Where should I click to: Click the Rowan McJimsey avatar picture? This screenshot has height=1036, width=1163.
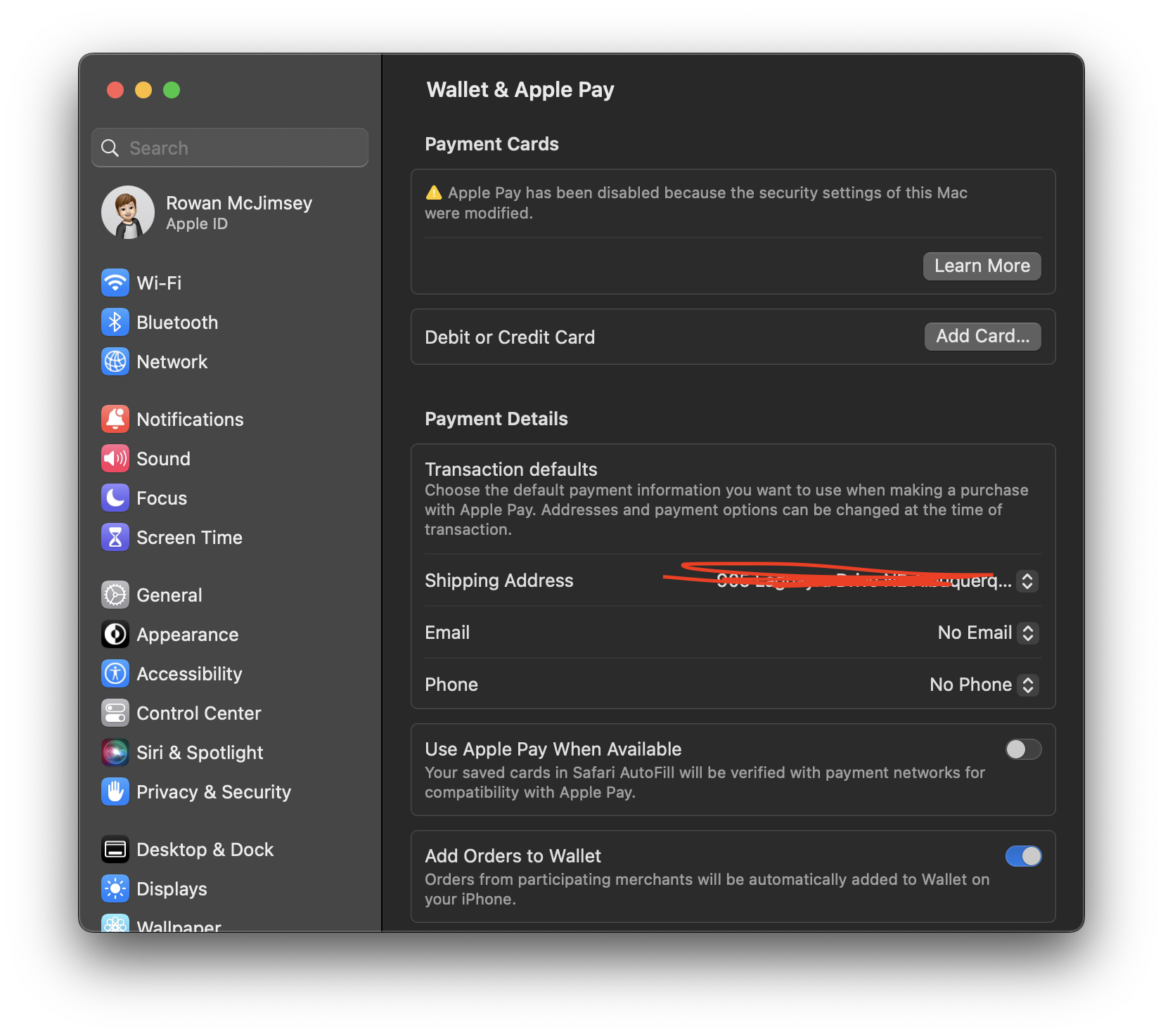128,212
